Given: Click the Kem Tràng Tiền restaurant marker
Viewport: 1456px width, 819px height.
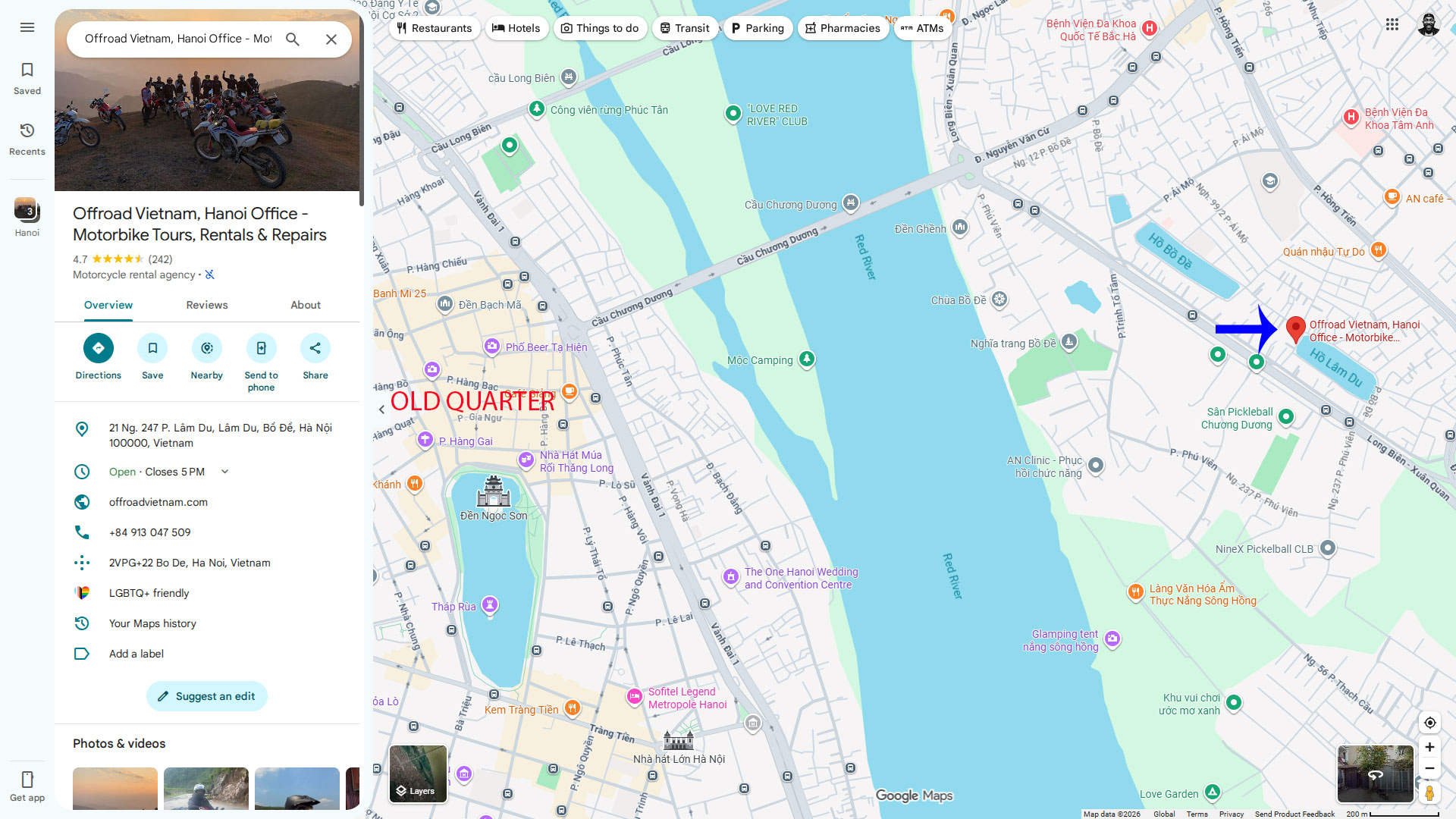Looking at the screenshot, I should click(x=573, y=709).
